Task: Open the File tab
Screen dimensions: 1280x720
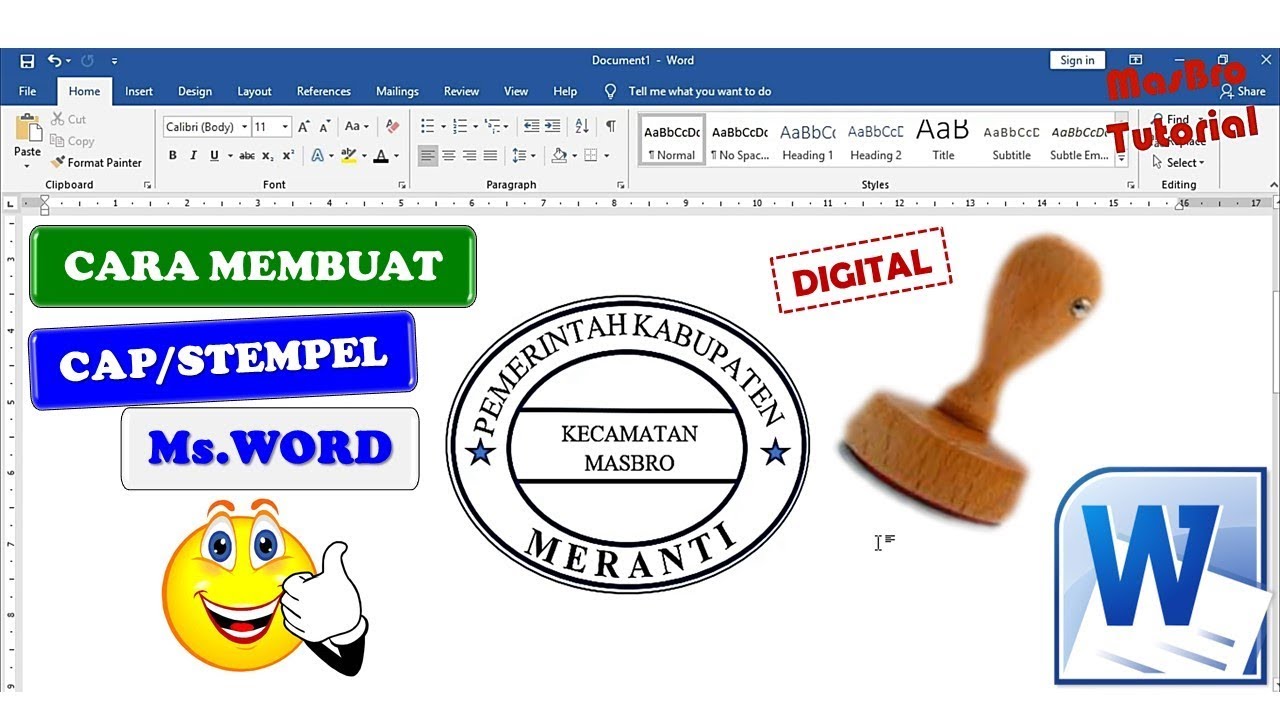Action: tap(27, 91)
